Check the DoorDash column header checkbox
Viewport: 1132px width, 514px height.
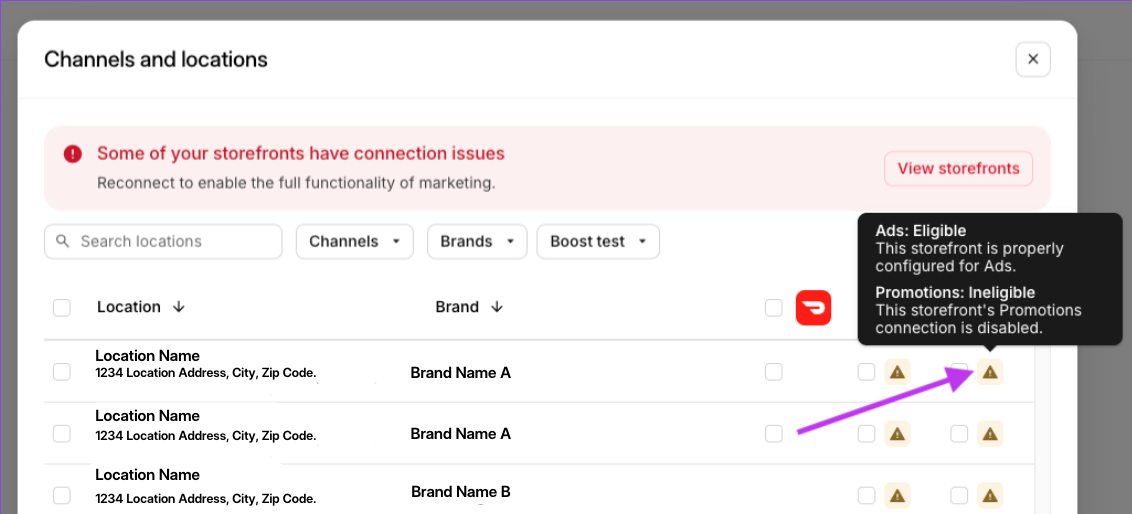pos(773,308)
